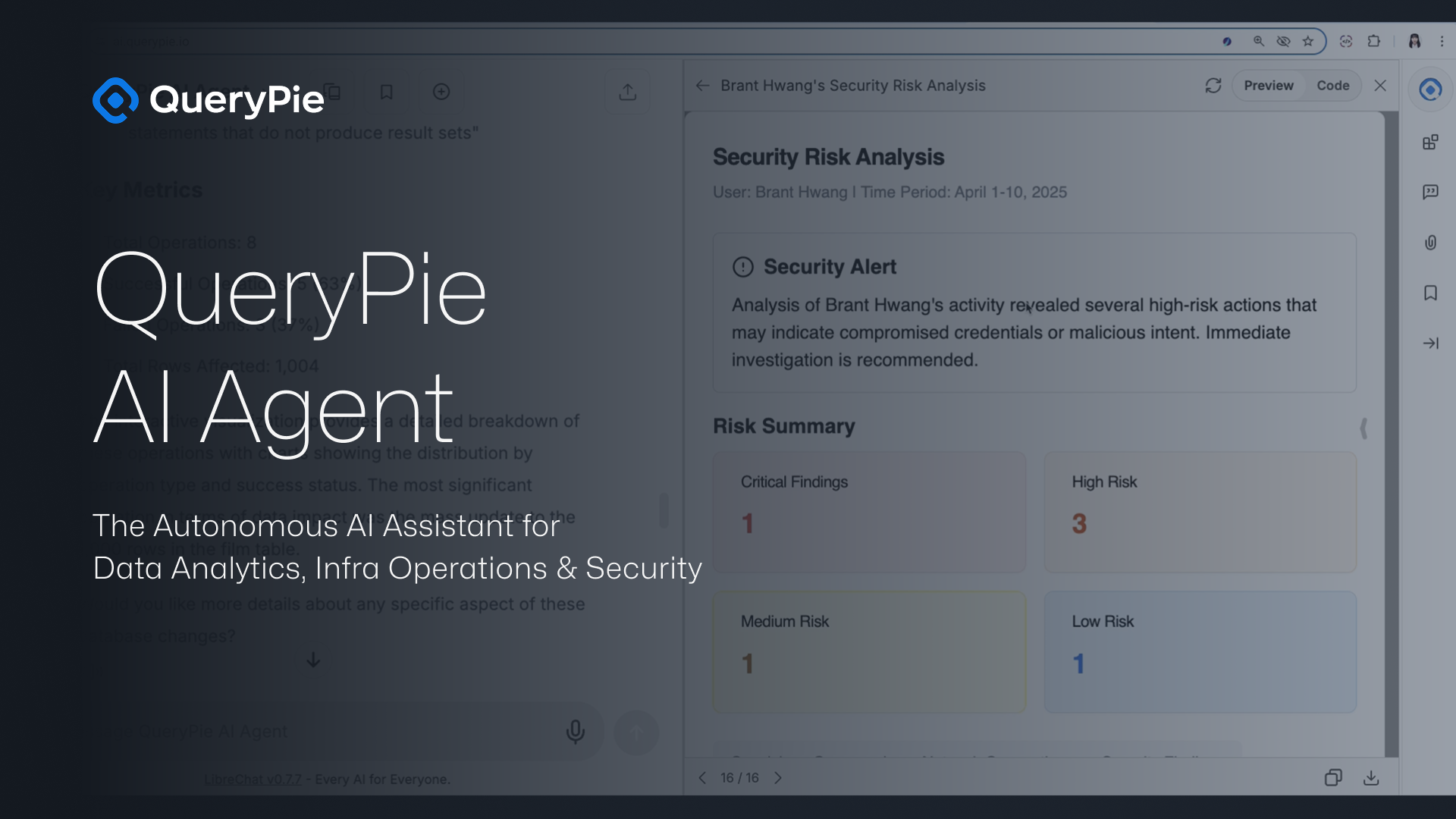Image resolution: width=1456 pixels, height=819 pixels.
Task: Copy artifact with the duplicate icon
Action: tap(1333, 778)
